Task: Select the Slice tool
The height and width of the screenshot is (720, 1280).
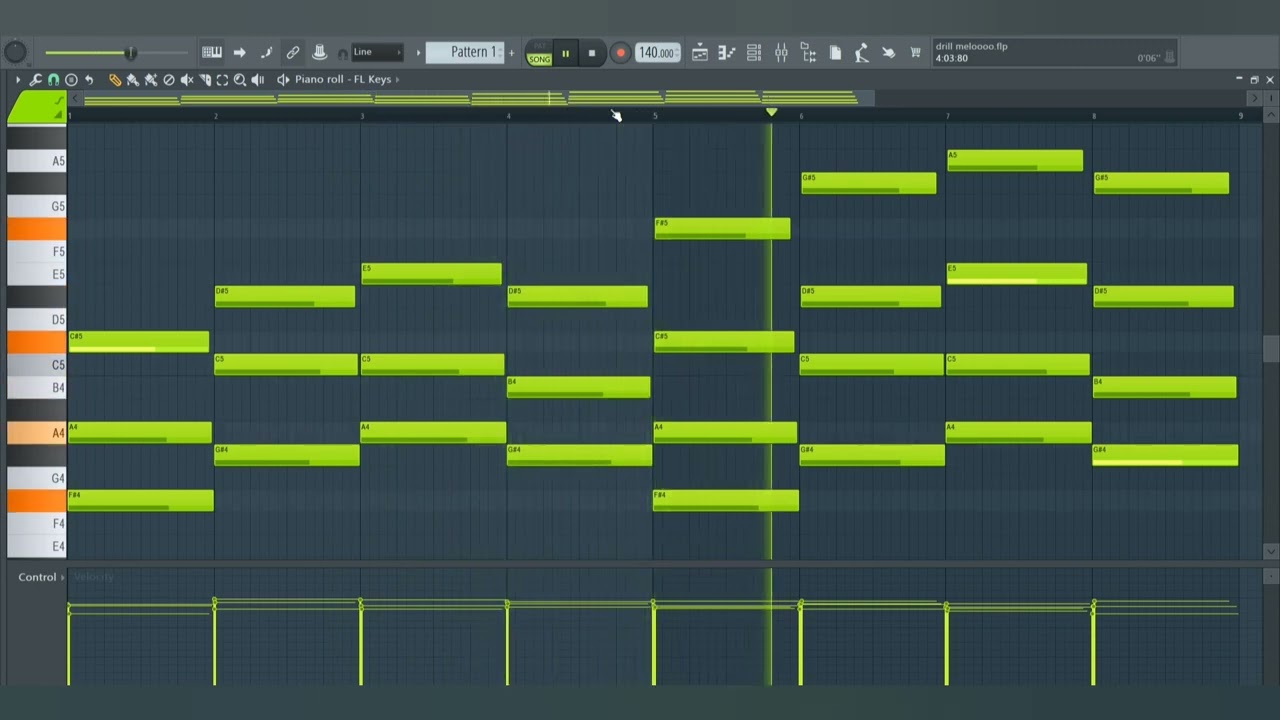Action: pyautogui.click(x=205, y=79)
